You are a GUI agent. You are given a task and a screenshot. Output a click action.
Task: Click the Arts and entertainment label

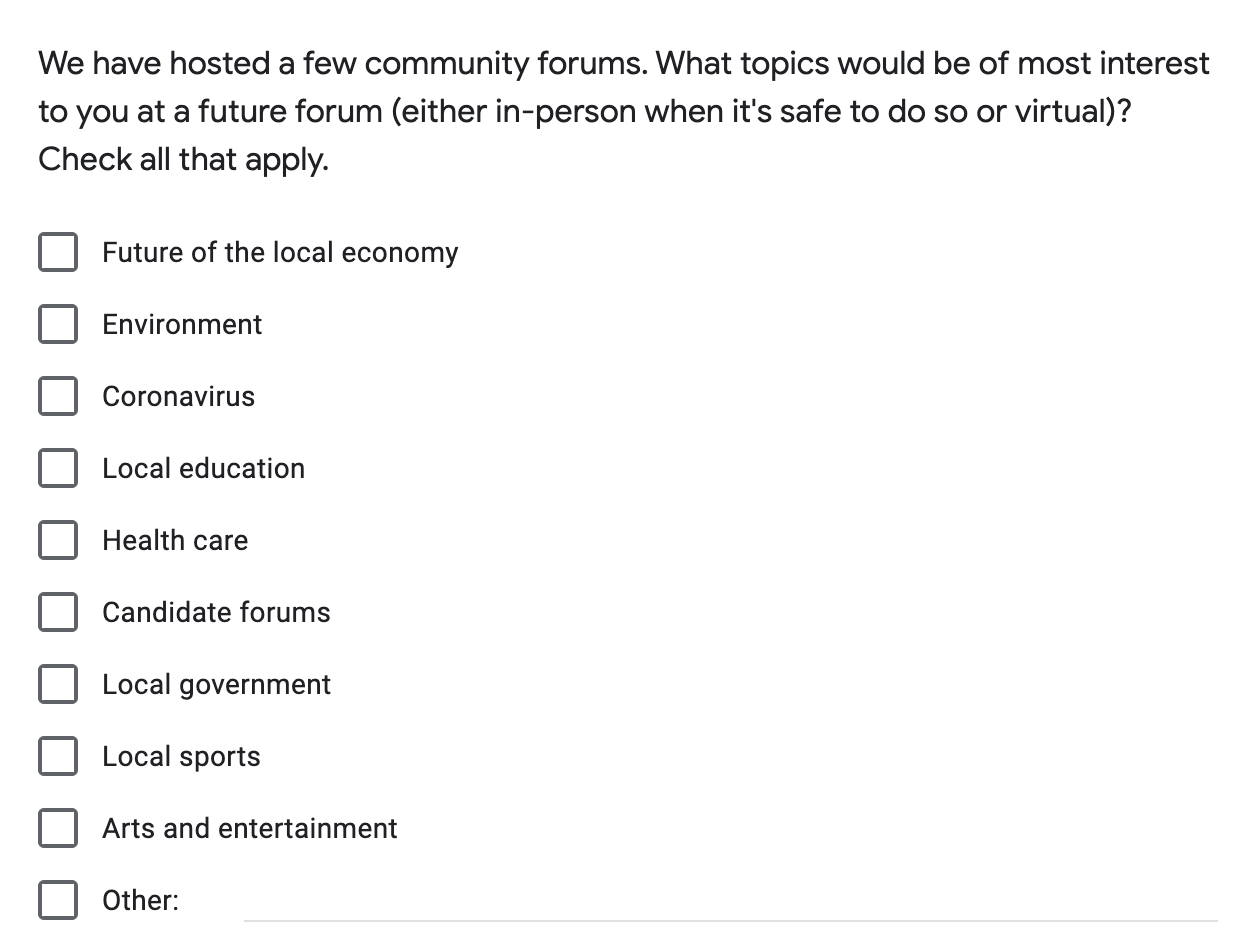pos(250,828)
